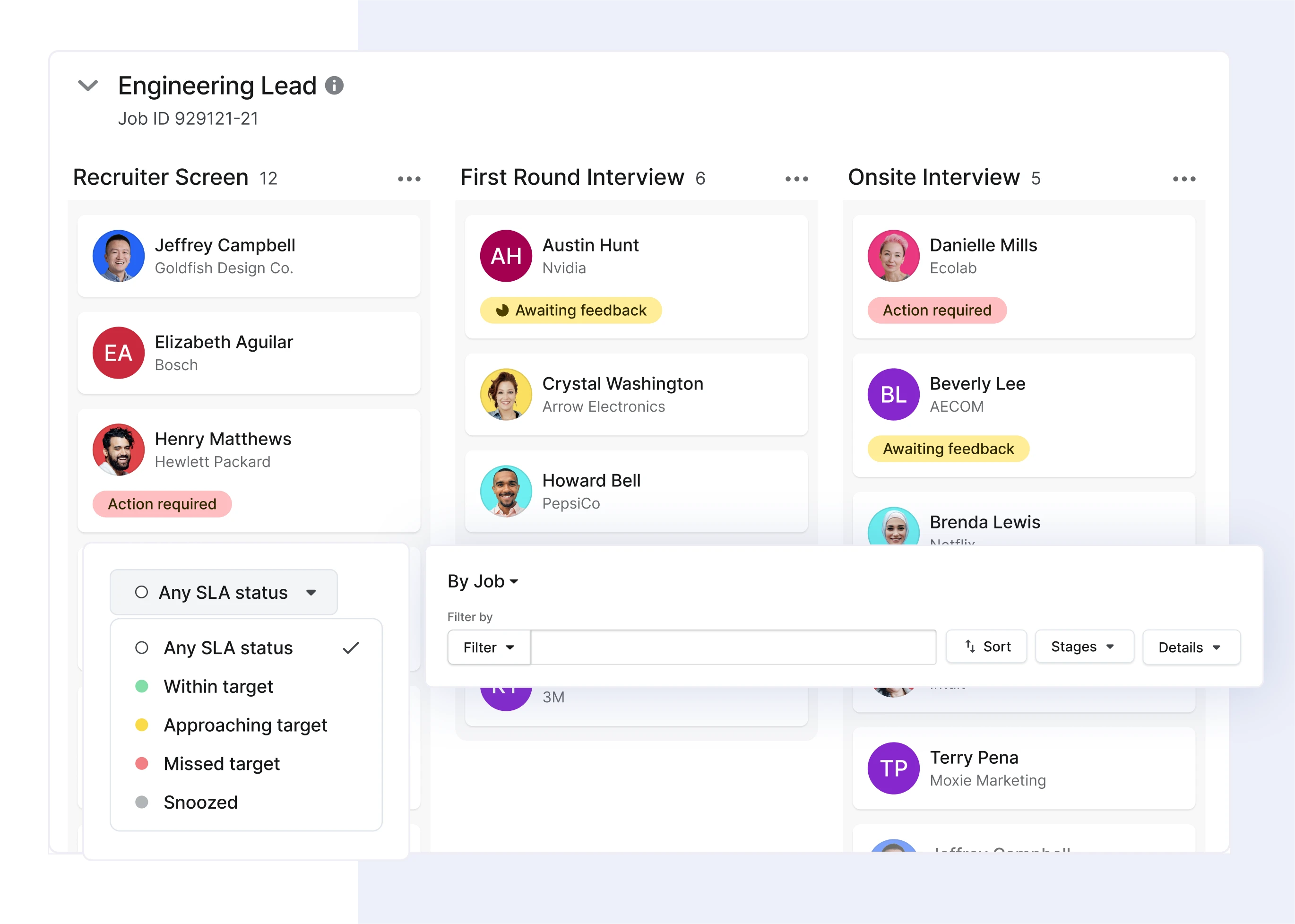Open the three-dot menu for Onsite Interview
1295x924 pixels.
1183,180
